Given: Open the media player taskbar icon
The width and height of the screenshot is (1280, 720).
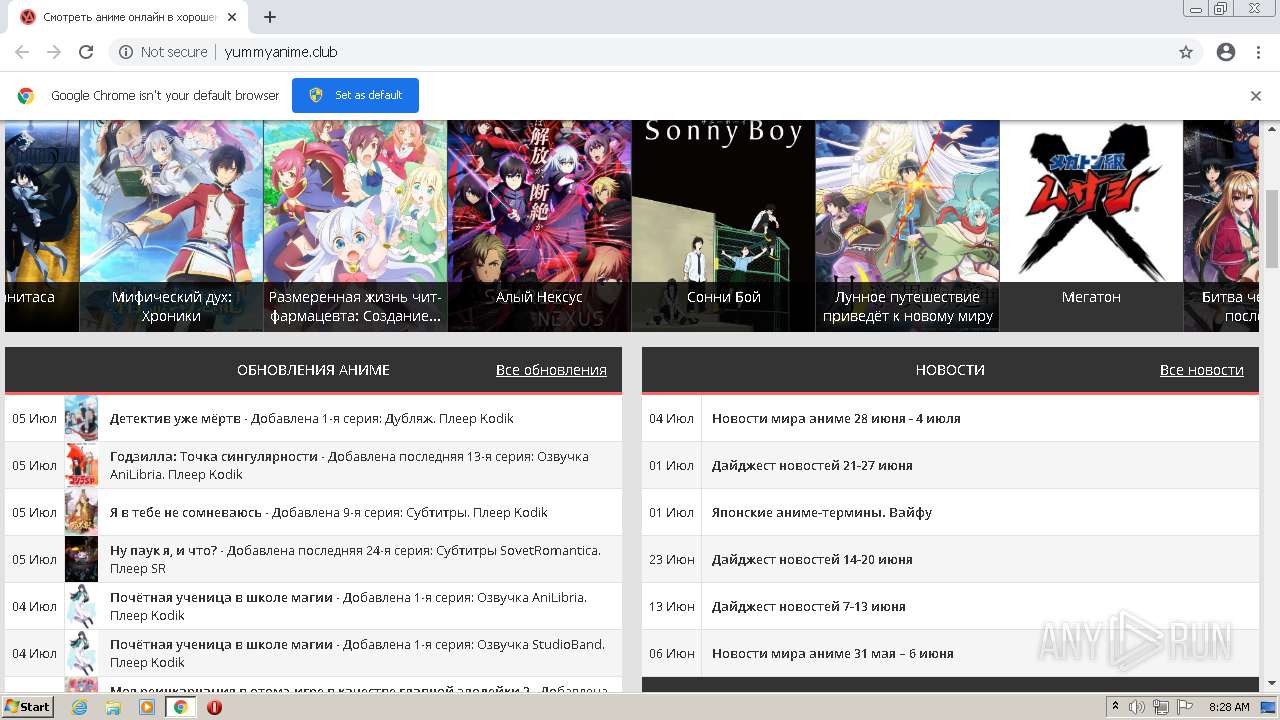Looking at the screenshot, I should (x=147, y=707).
